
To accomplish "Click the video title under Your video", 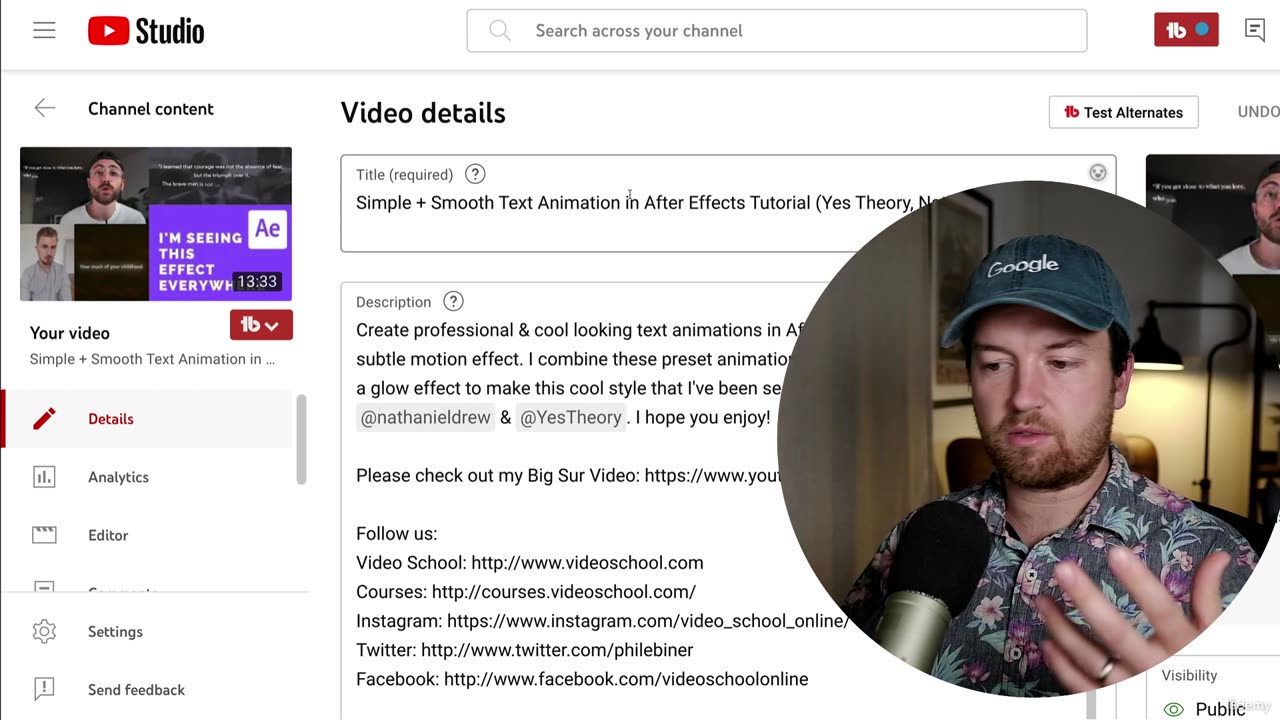I will pos(152,359).
